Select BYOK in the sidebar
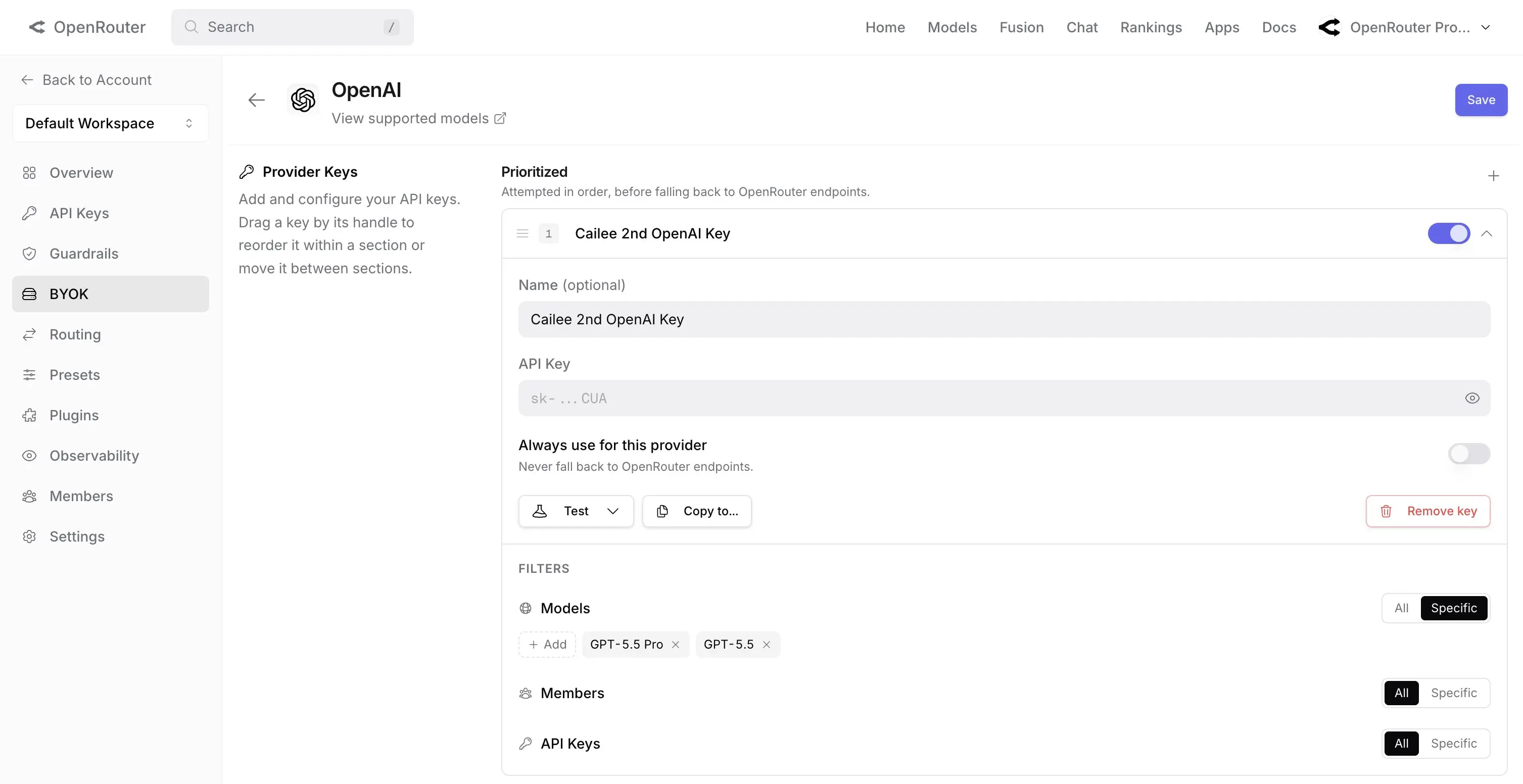1523x784 pixels. [111, 294]
